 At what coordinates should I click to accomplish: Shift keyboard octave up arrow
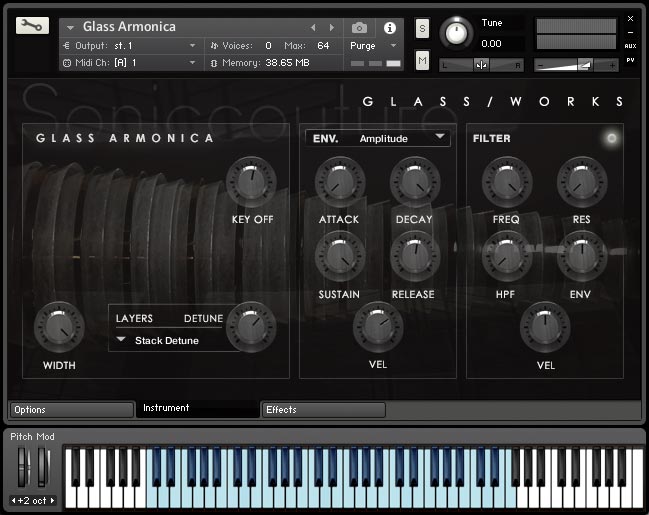tap(53, 501)
